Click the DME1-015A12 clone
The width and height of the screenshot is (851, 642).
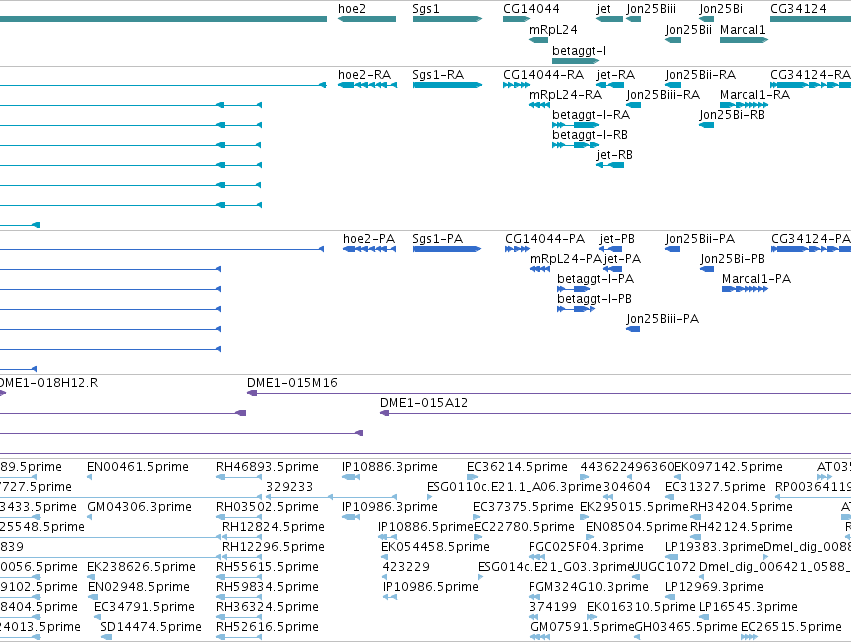(615, 413)
